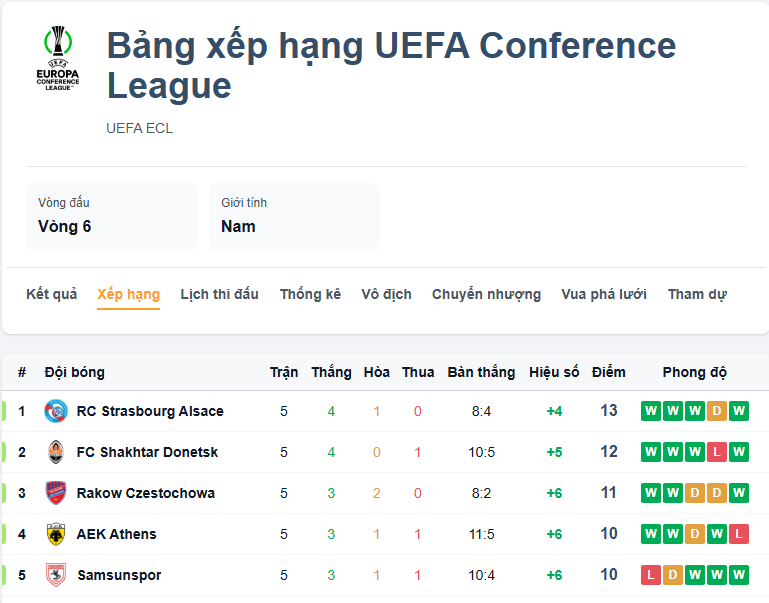Viewport: 769px width, 603px height.
Task: Switch to the Kết quả tab
Action: coord(51,294)
